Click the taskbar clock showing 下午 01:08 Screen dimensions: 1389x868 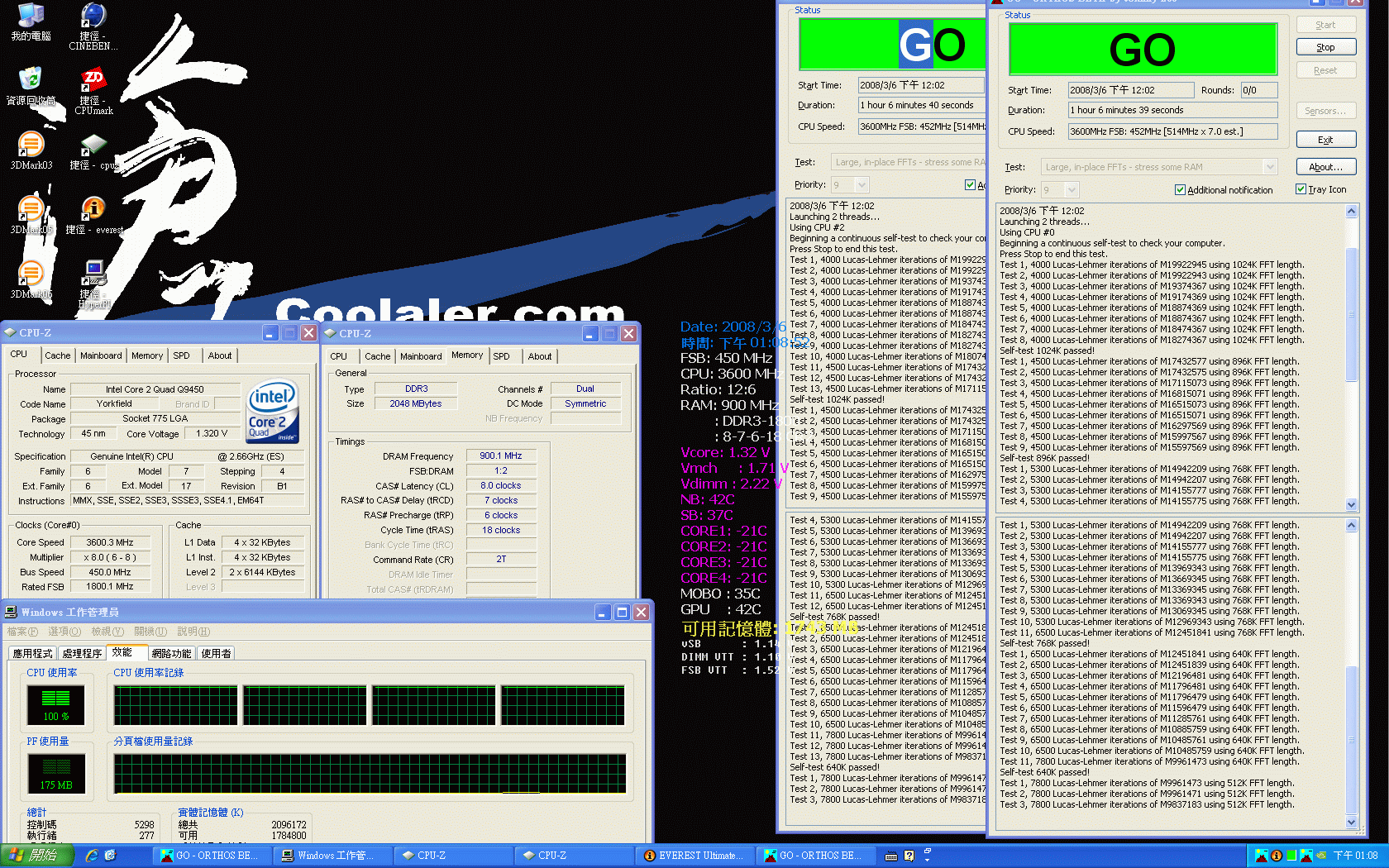click(1355, 856)
